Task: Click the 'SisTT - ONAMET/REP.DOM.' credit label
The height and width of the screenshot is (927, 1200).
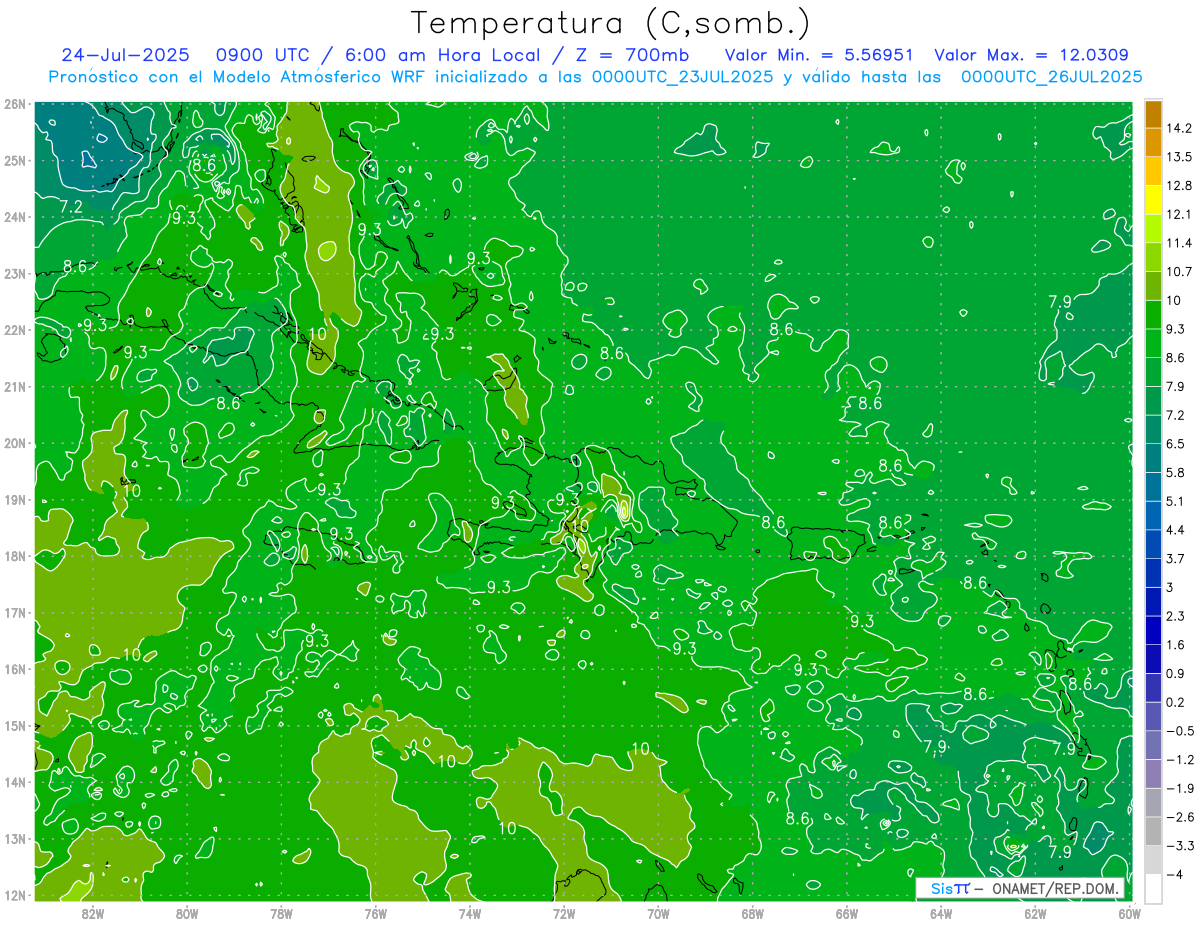Action: [1020, 889]
